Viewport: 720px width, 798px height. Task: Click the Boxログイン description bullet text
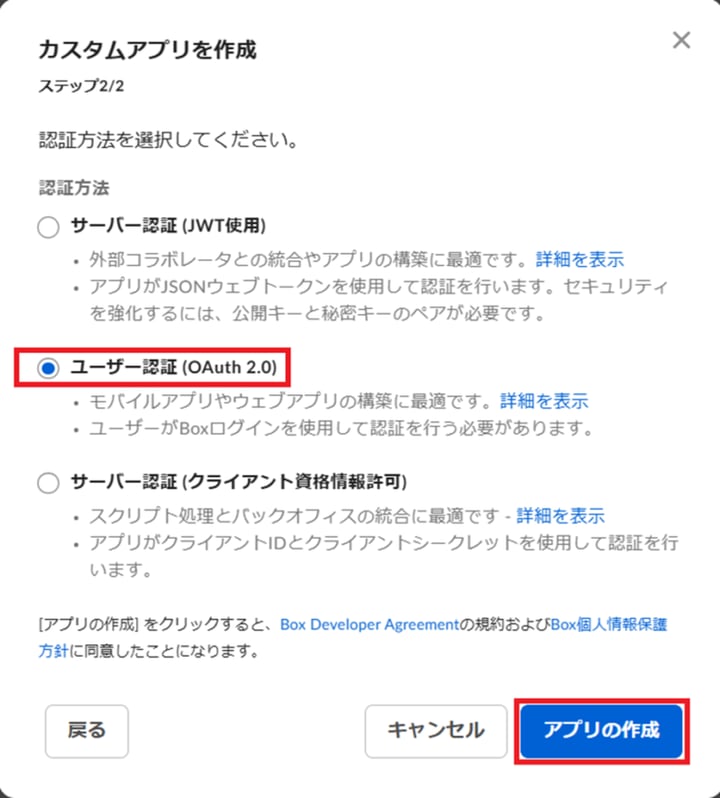pos(341,428)
